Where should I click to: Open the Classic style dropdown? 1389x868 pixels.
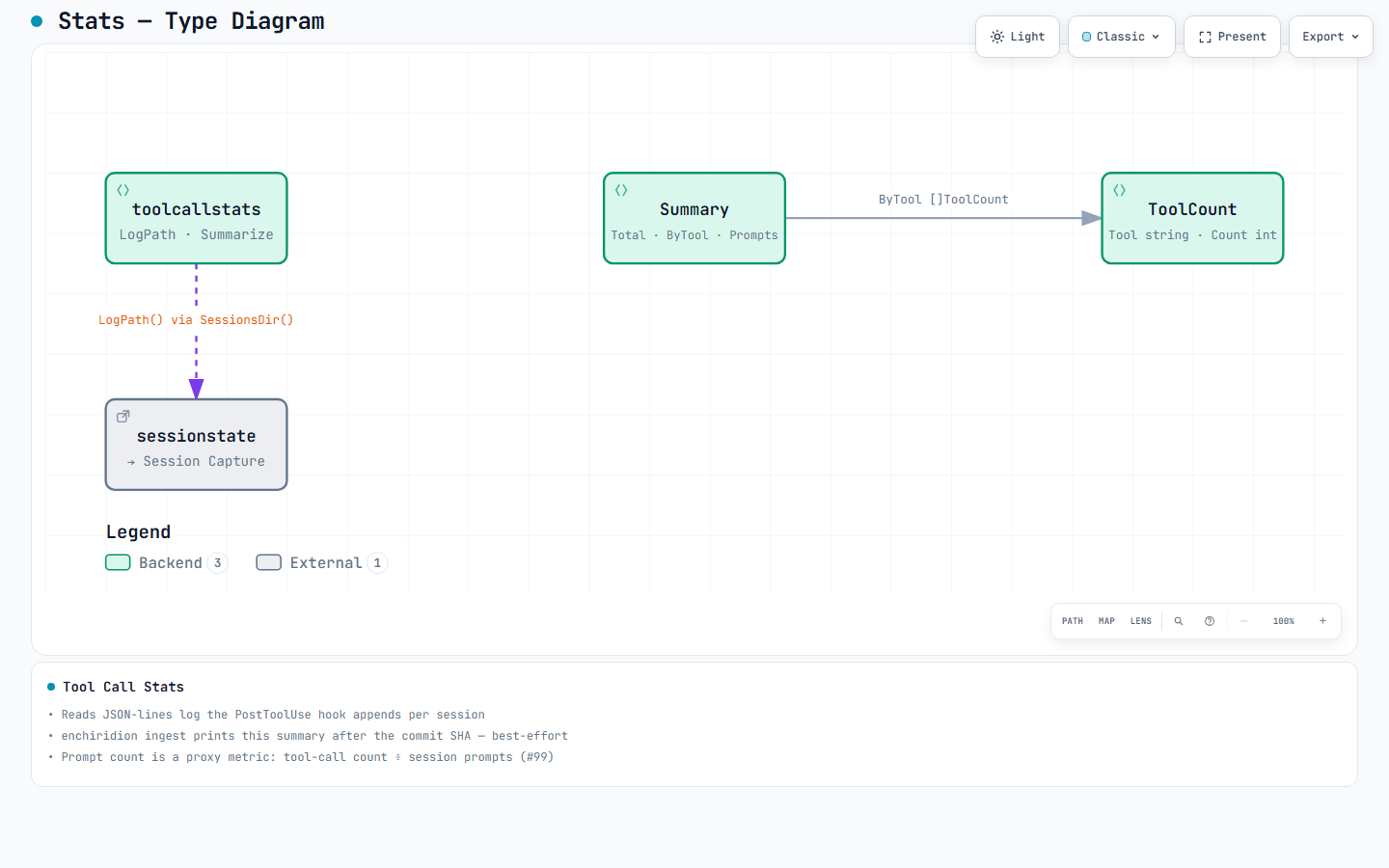pos(1122,37)
